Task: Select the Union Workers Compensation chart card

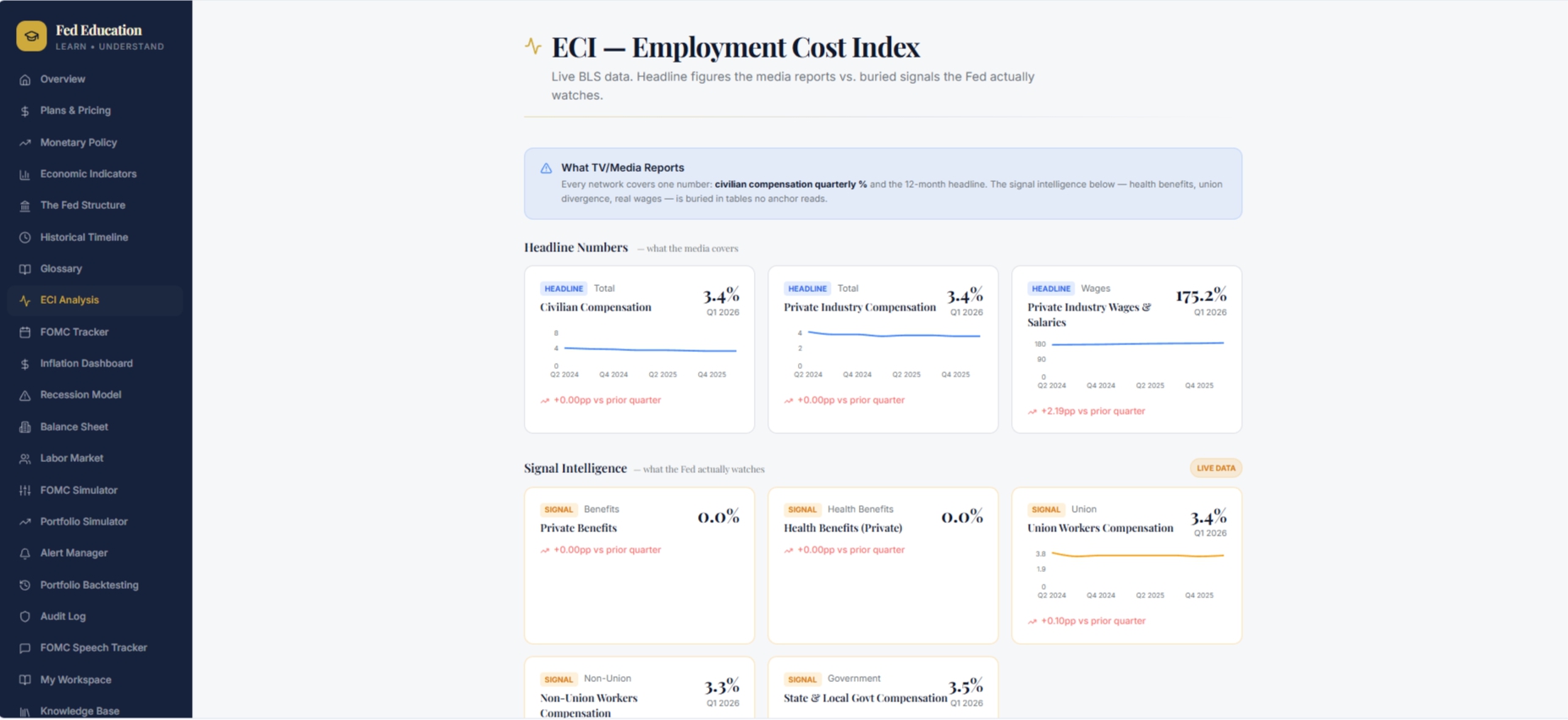Action: 1126,565
